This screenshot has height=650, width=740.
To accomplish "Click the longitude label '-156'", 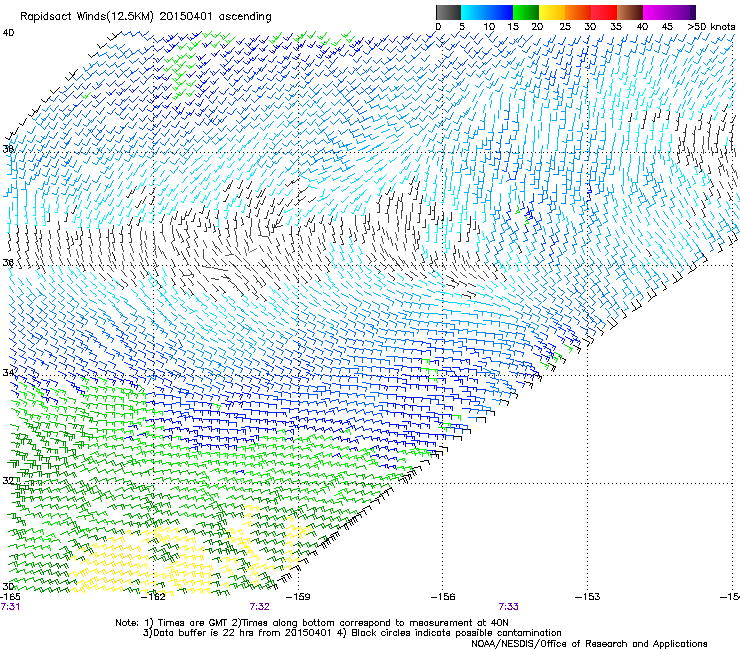I will [443, 597].
